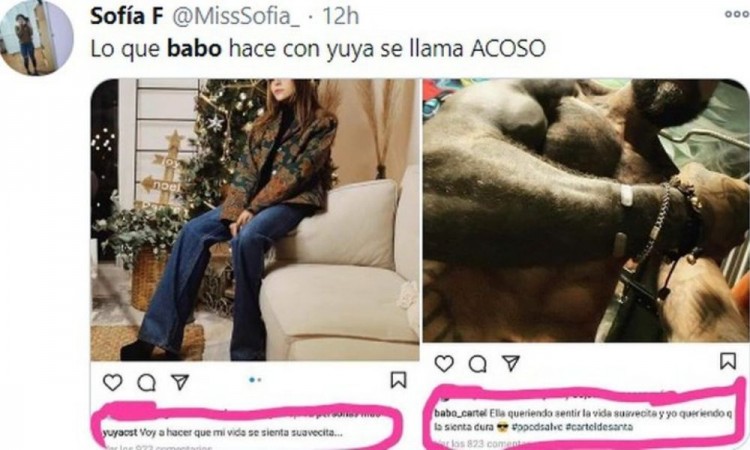
Task: Open the @MissSofia_ handle link
Action: tap(235, 17)
